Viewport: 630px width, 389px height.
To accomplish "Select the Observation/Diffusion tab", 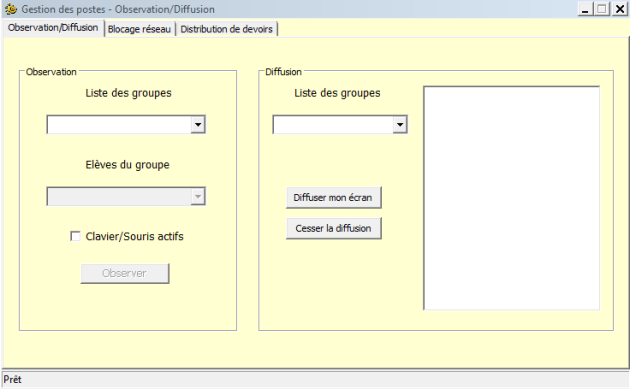I will (x=53, y=28).
